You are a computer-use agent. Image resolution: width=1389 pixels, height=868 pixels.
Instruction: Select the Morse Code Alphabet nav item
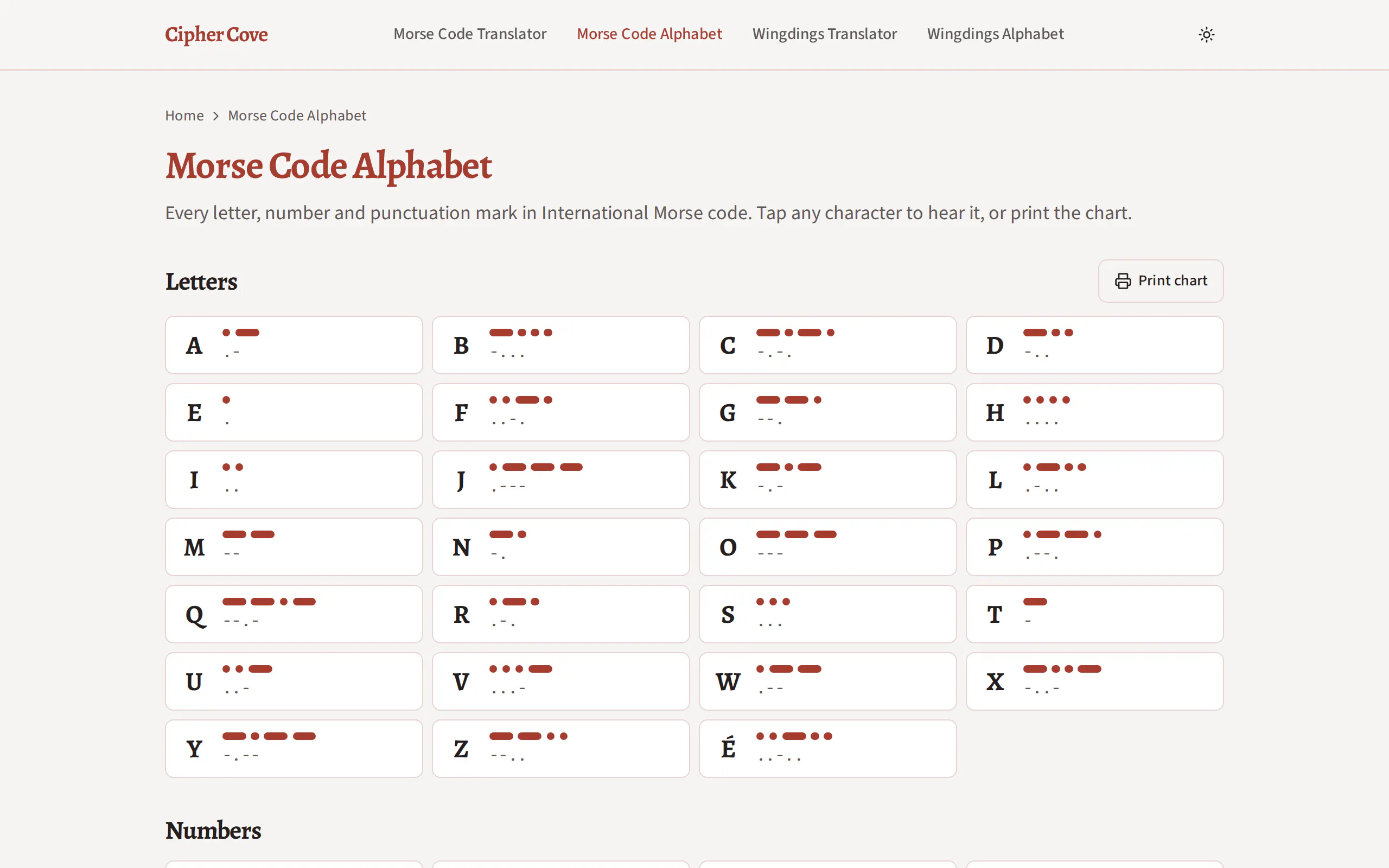tap(649, 34)
